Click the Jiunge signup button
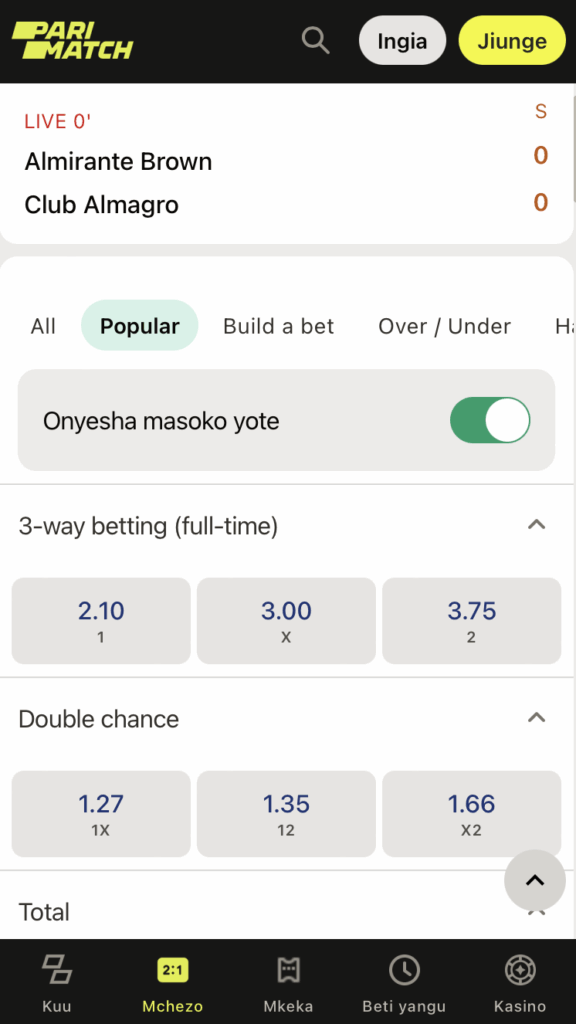 [x=512, y=40]
